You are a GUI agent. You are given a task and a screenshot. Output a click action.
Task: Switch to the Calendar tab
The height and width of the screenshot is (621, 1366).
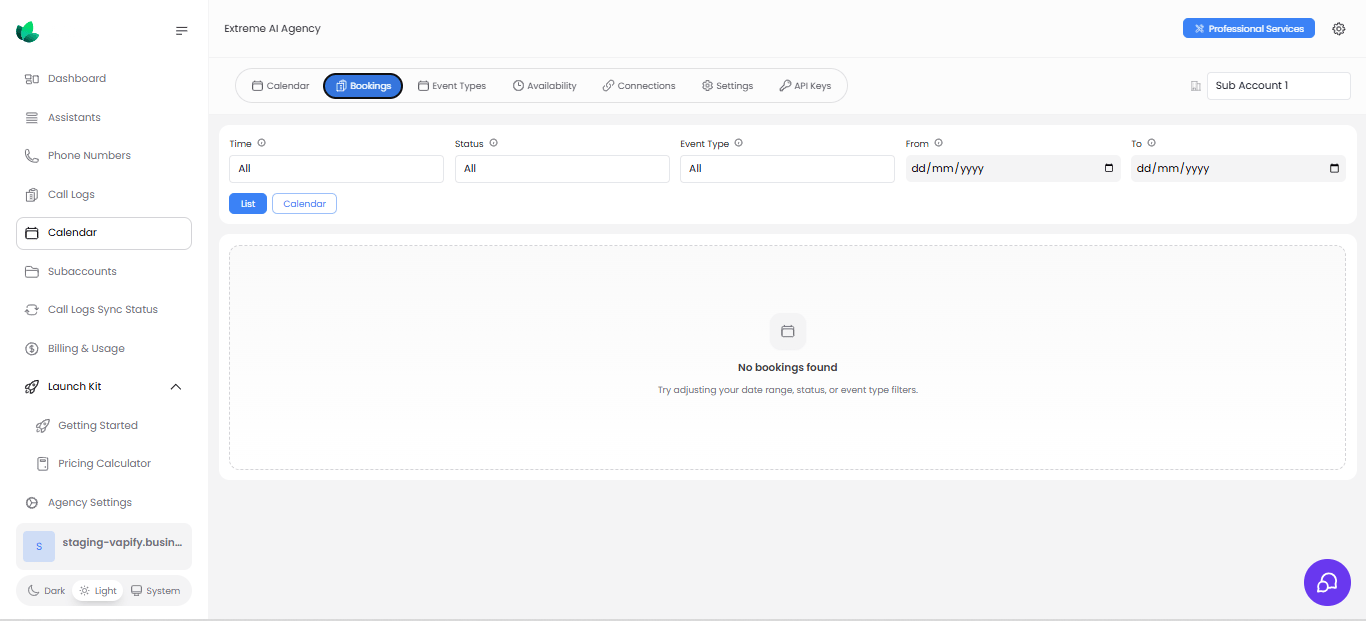[281, 86]
